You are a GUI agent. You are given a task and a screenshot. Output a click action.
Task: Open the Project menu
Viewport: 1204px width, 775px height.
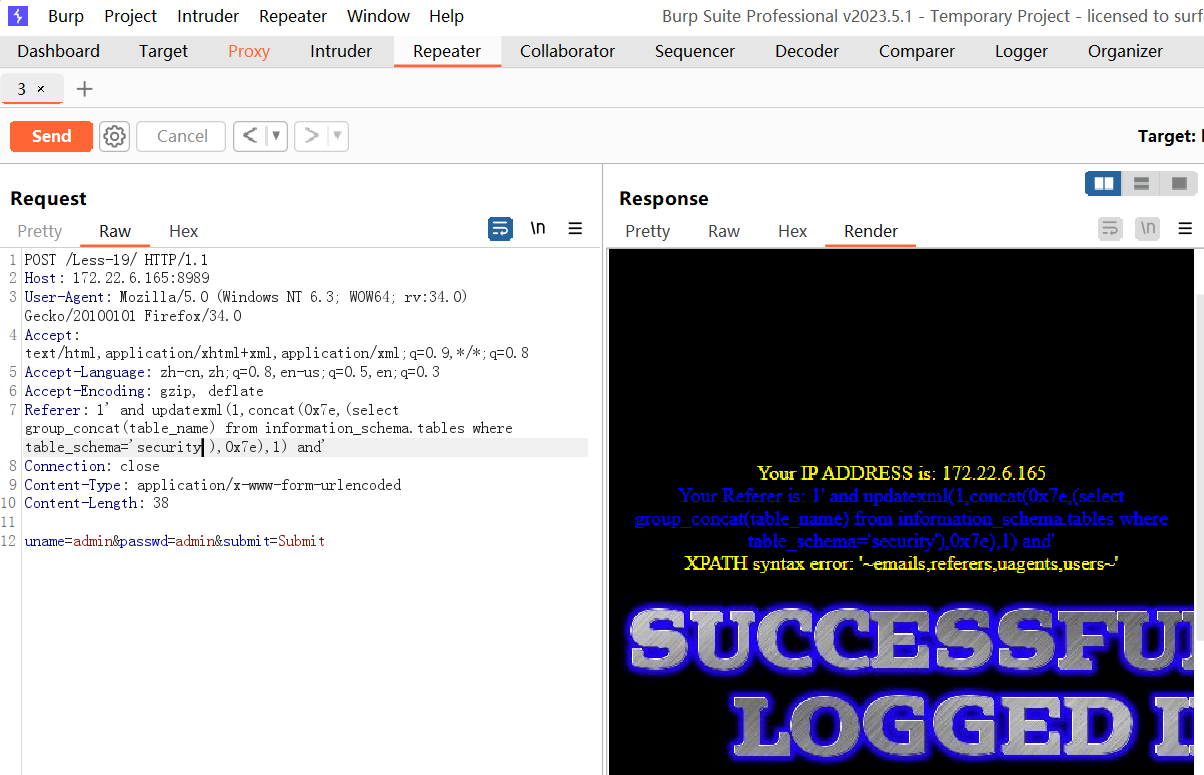click(131, 16)
